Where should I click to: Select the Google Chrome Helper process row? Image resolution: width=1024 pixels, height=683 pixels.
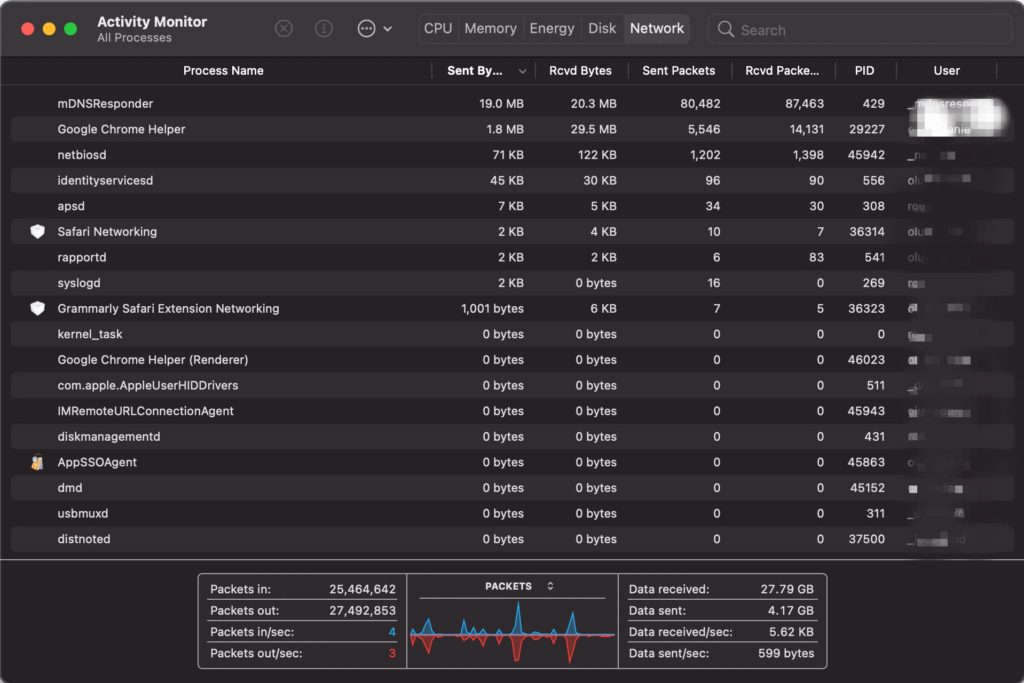pos(512,129)
